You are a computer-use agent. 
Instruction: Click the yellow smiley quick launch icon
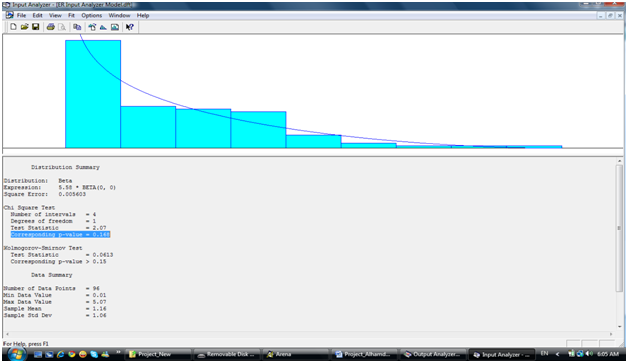tap(83, 354)
